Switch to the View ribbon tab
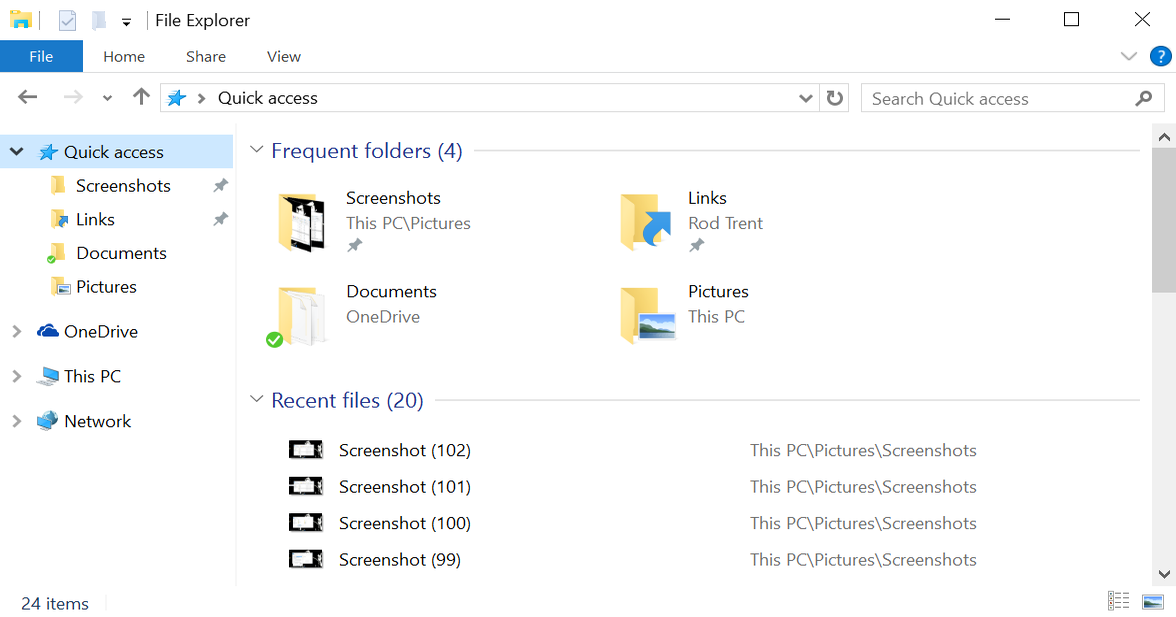Image resolution: width=1176 pixels, height=617 pixels. pos(283,56)
